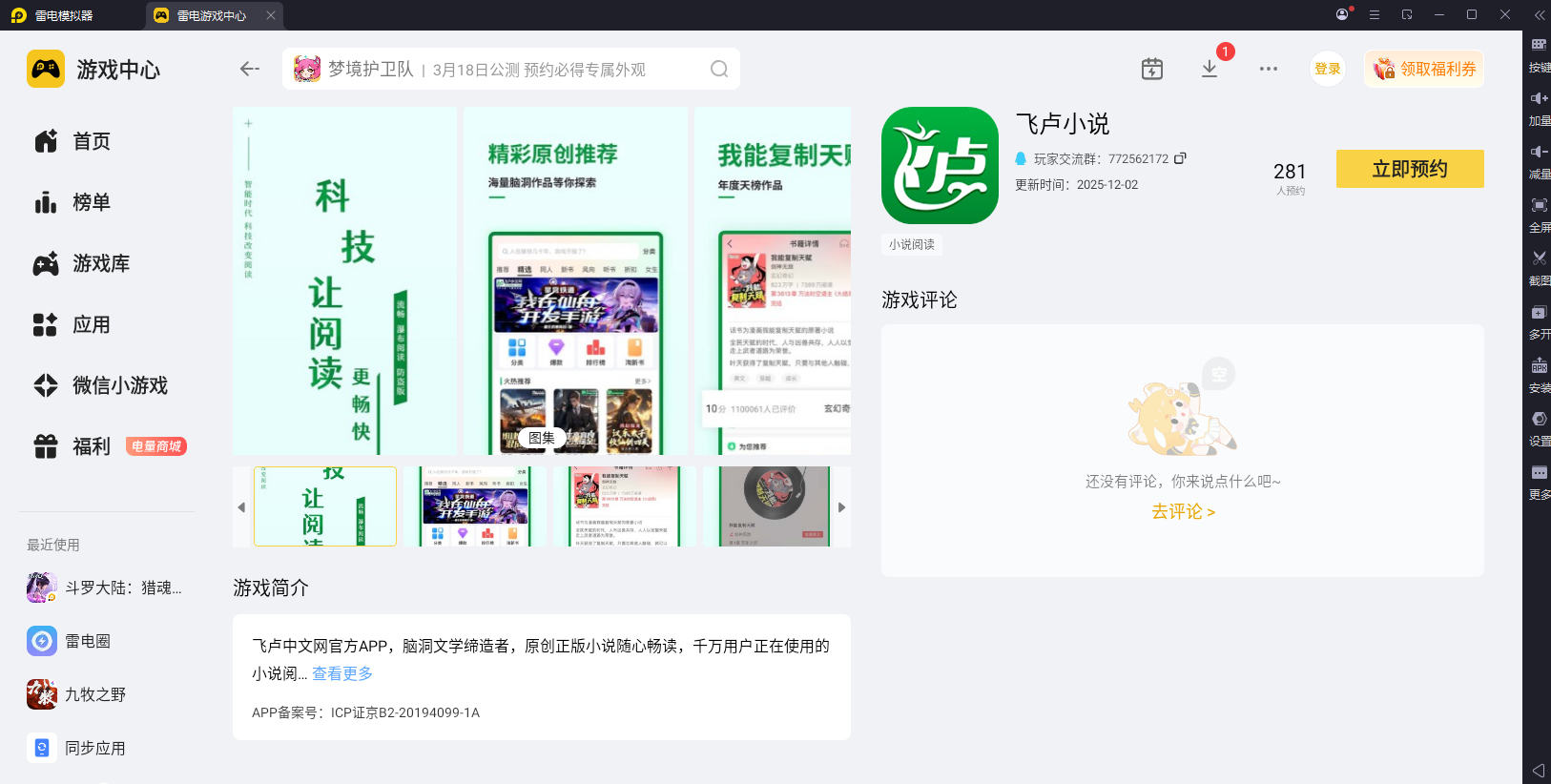Open 斗罗大陆 from recently used

(104, 588)
